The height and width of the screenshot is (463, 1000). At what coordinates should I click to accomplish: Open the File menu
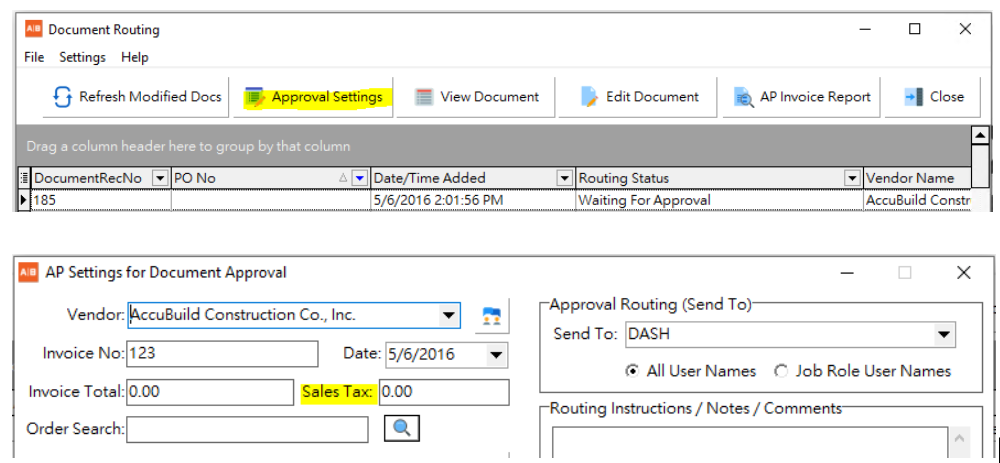coord(34,57)
